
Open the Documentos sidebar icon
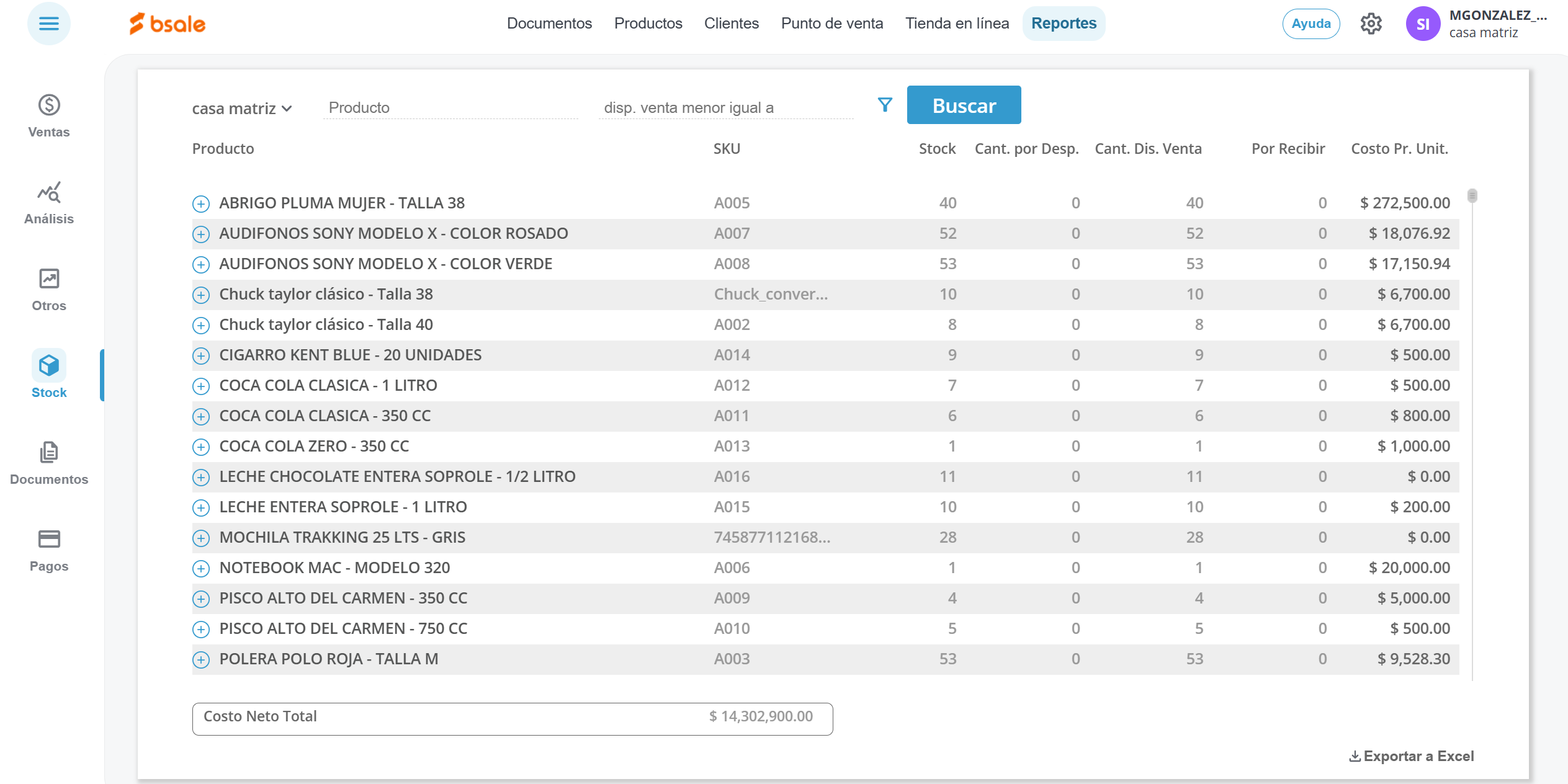pos(49,453)
